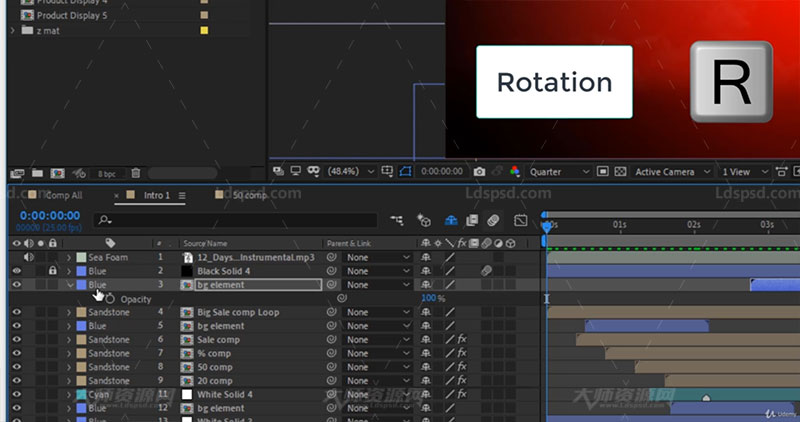This screenshot has height=422, width=800.
Task: Open the 48.4% magnification dropdown
Action: click(351, 171)
